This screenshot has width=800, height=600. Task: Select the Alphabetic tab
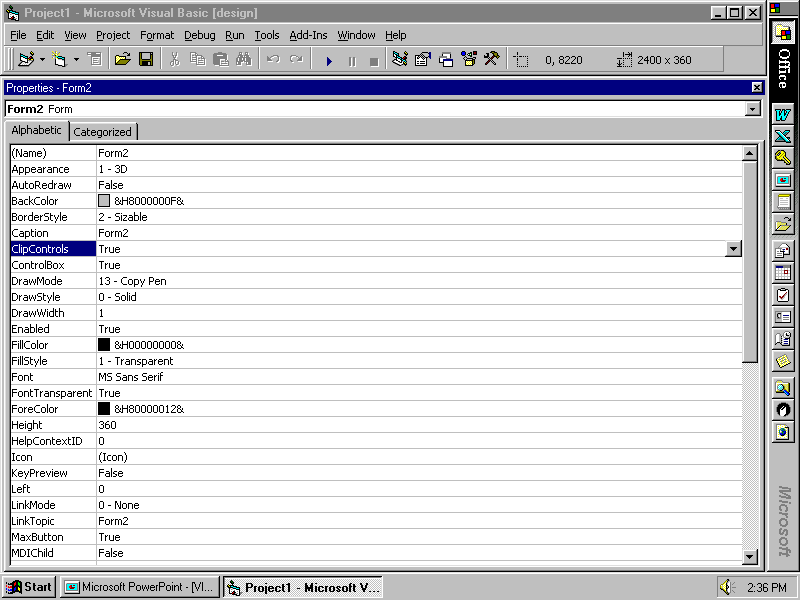click(36, 130)
